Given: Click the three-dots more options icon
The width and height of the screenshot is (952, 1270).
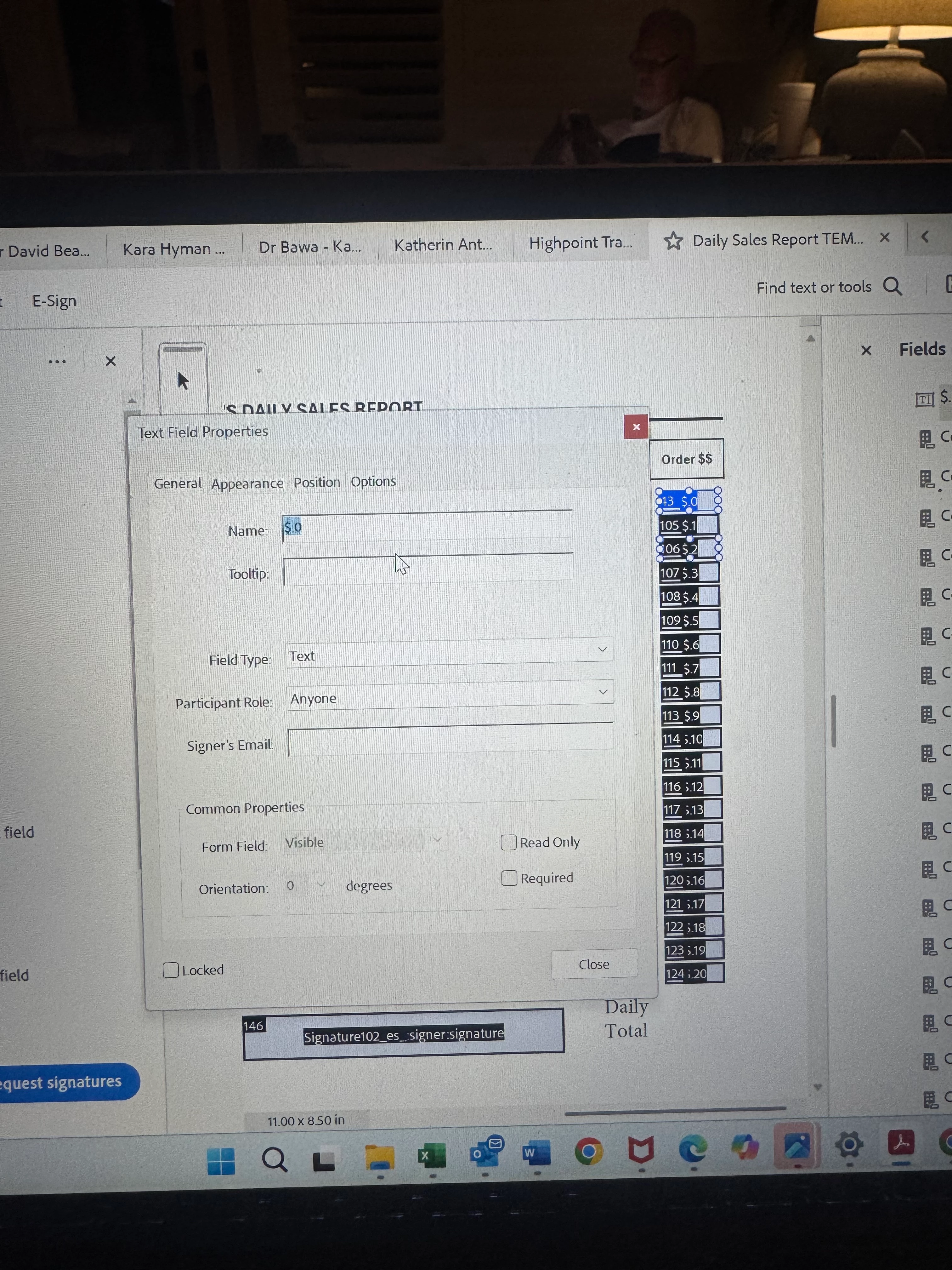Looking at the screenshot, I should coord(57,362).
